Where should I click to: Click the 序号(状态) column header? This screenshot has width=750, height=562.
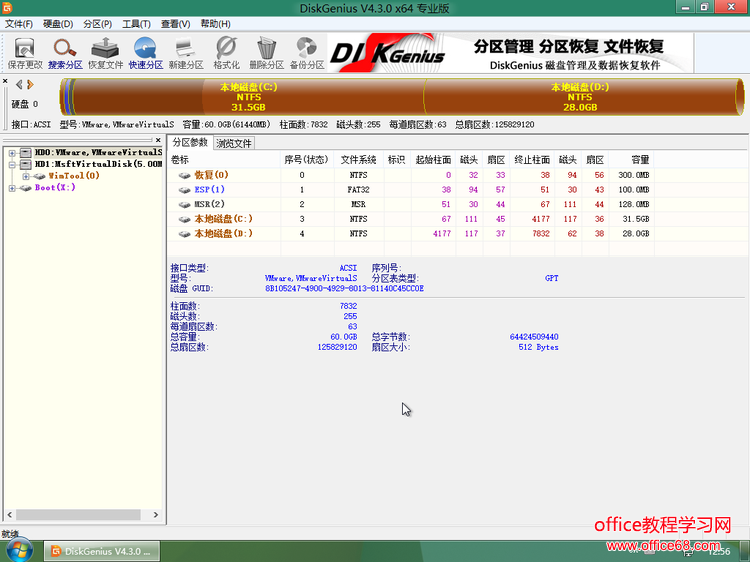307,160
